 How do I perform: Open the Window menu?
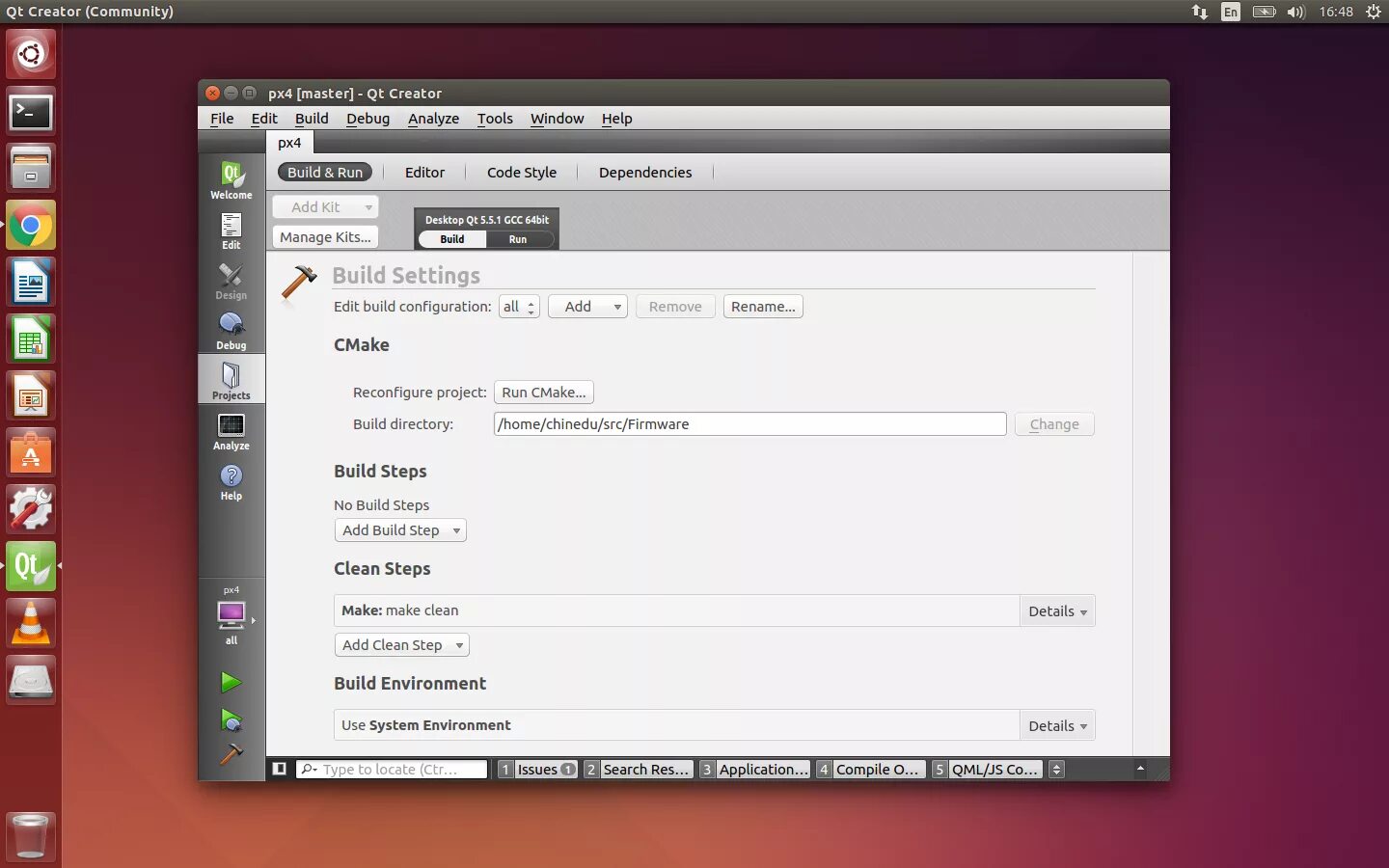click(557, 119)
